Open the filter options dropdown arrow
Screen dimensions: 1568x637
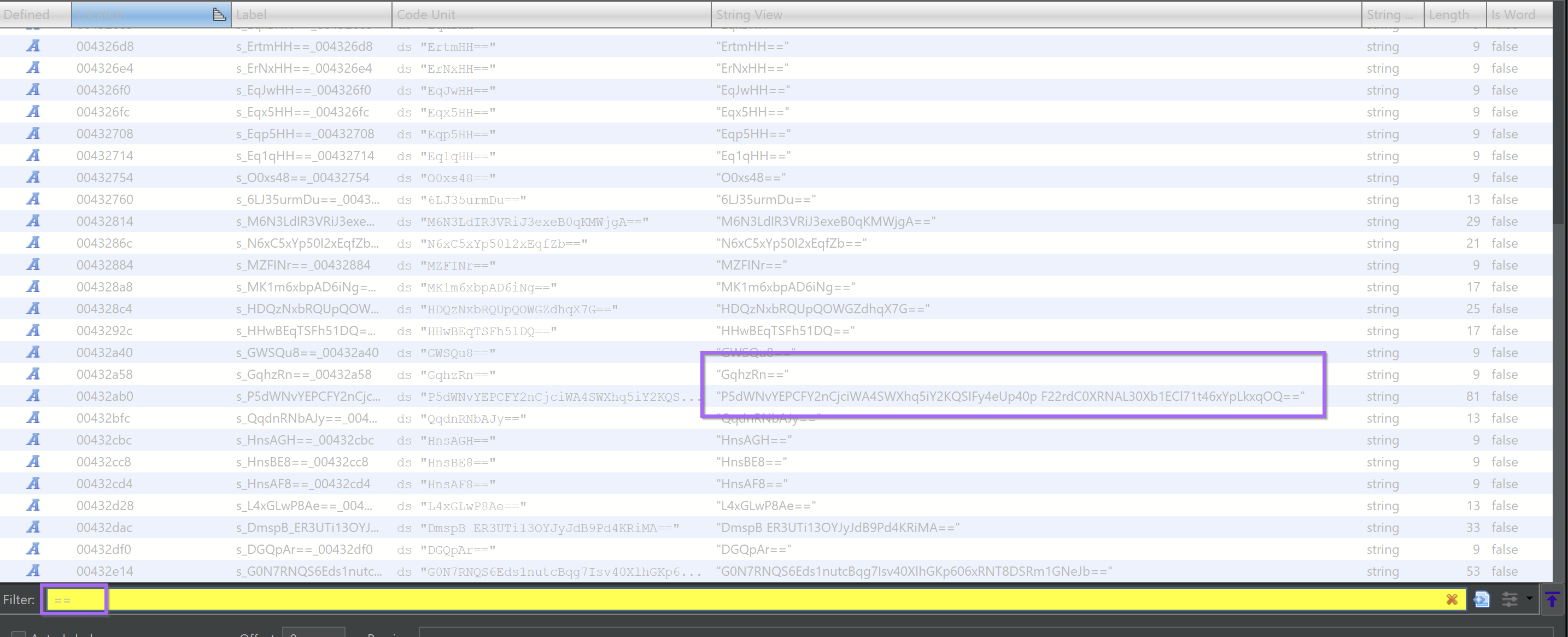[1529, 599]
